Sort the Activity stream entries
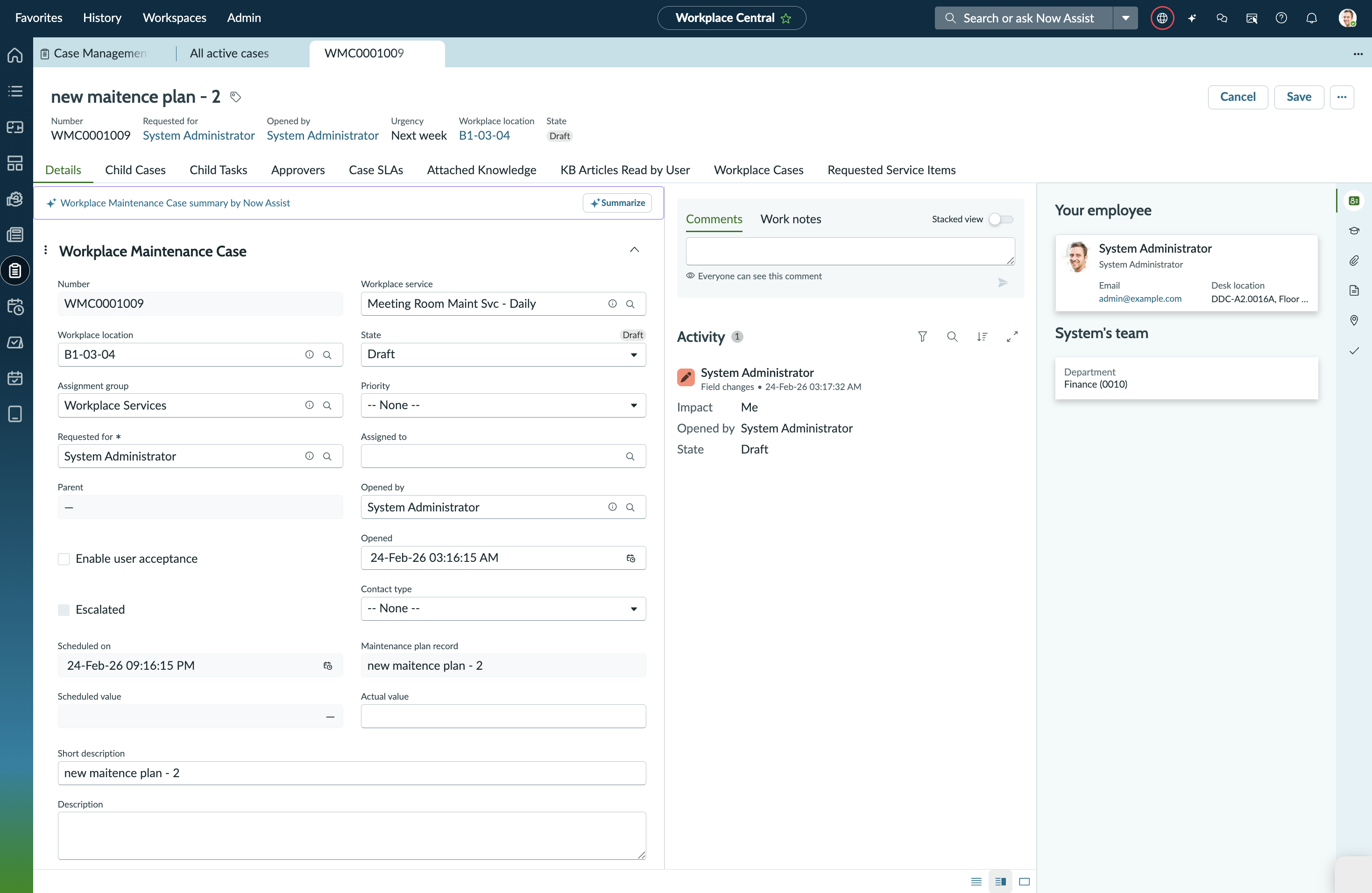1372x893 pixels. point(983,336)
